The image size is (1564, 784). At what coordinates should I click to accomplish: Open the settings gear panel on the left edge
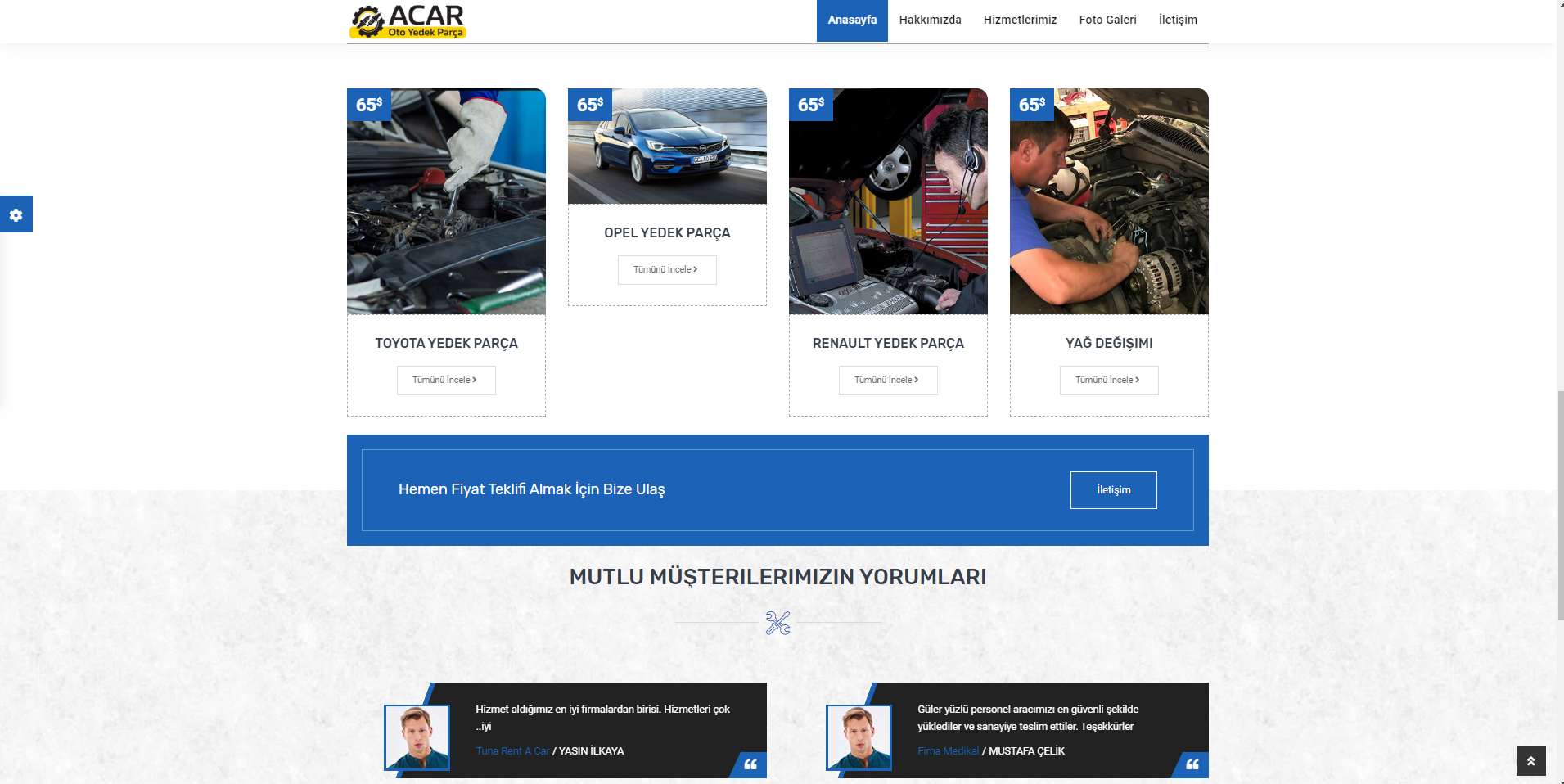16,214
